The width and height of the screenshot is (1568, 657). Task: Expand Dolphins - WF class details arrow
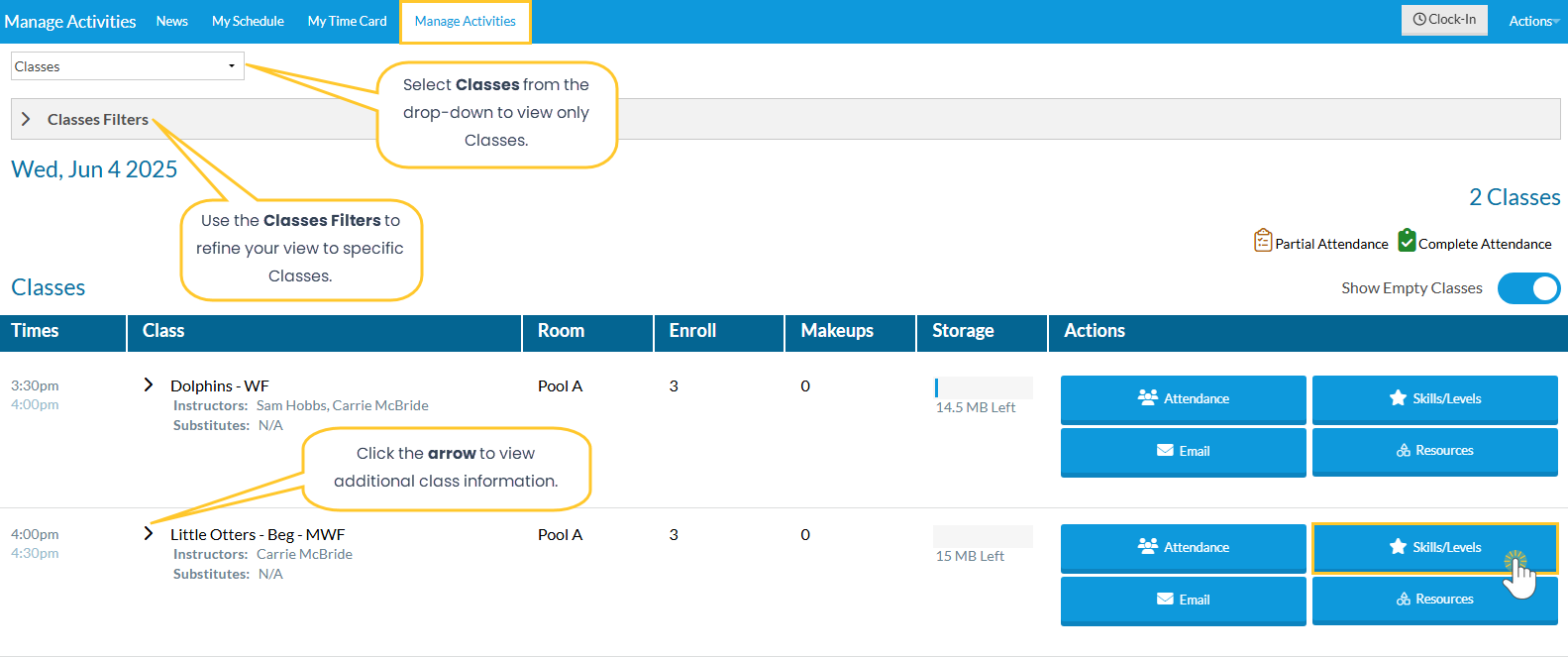click(149, 384)
